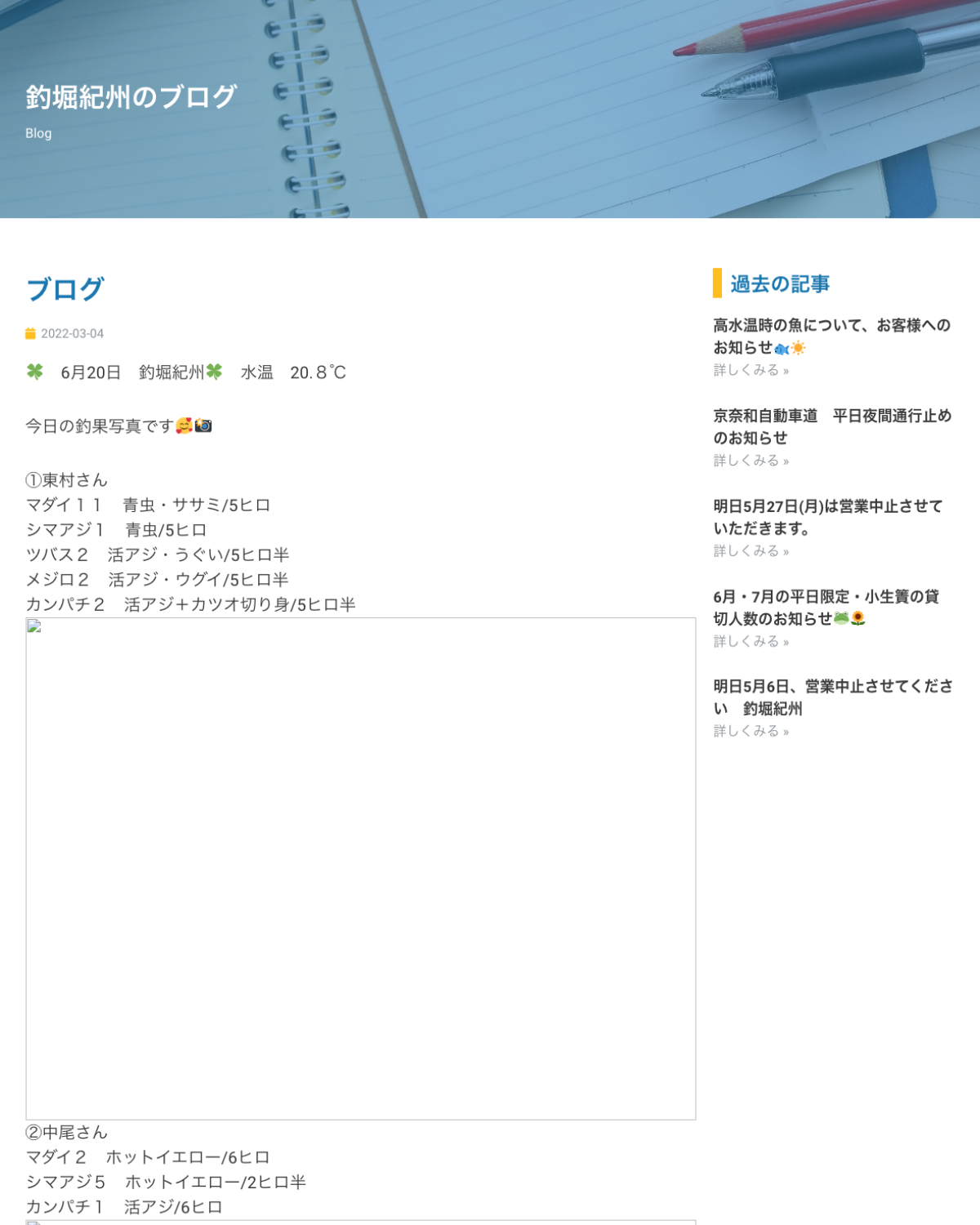Click the sun emoji in 高水温時 article title
This screenshot has width=980, height=1225.
click(798, 348)
